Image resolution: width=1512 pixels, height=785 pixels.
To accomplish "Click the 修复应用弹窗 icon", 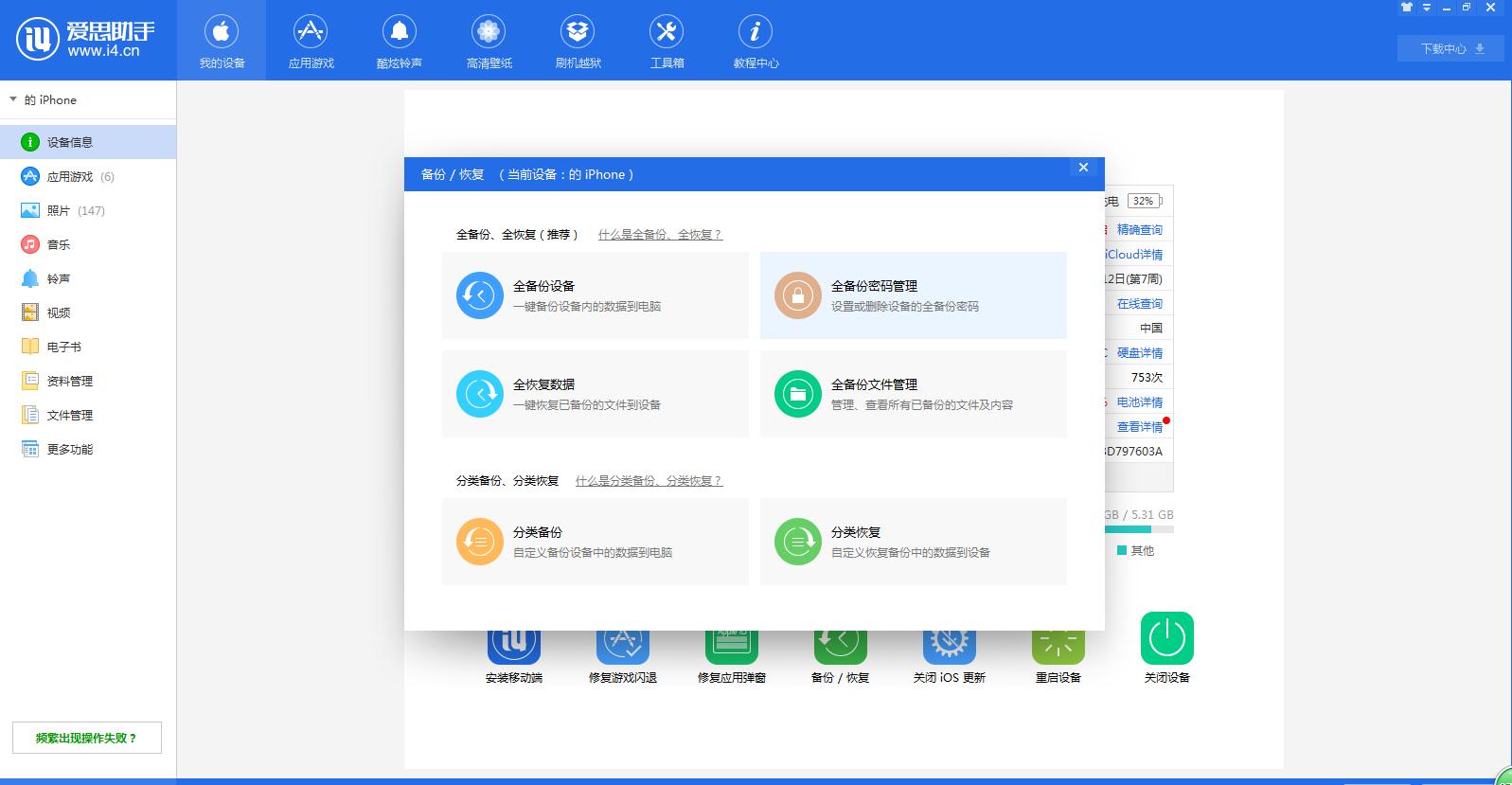I will [732, 648].
